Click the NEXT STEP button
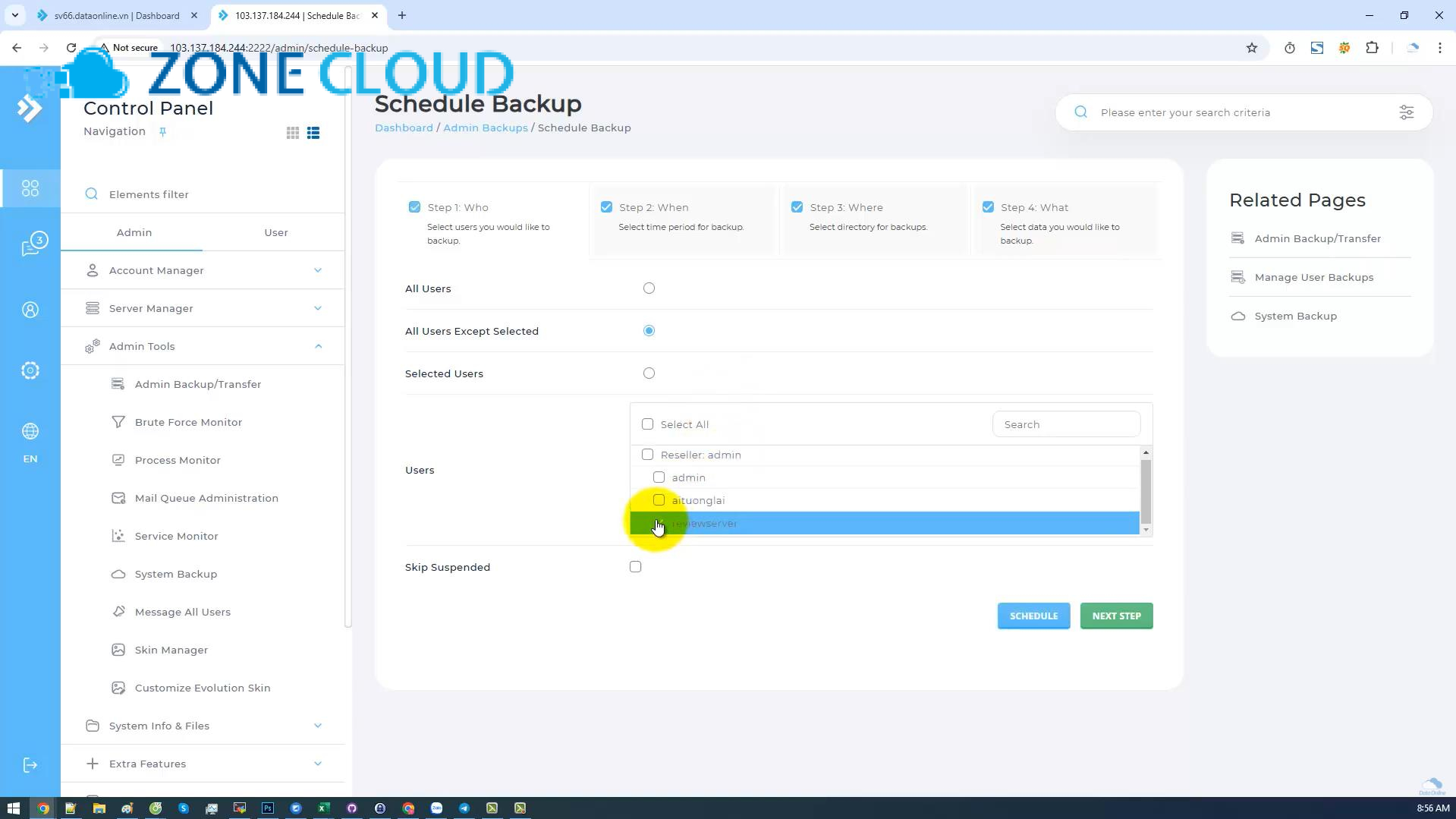 pos(1115,616)
